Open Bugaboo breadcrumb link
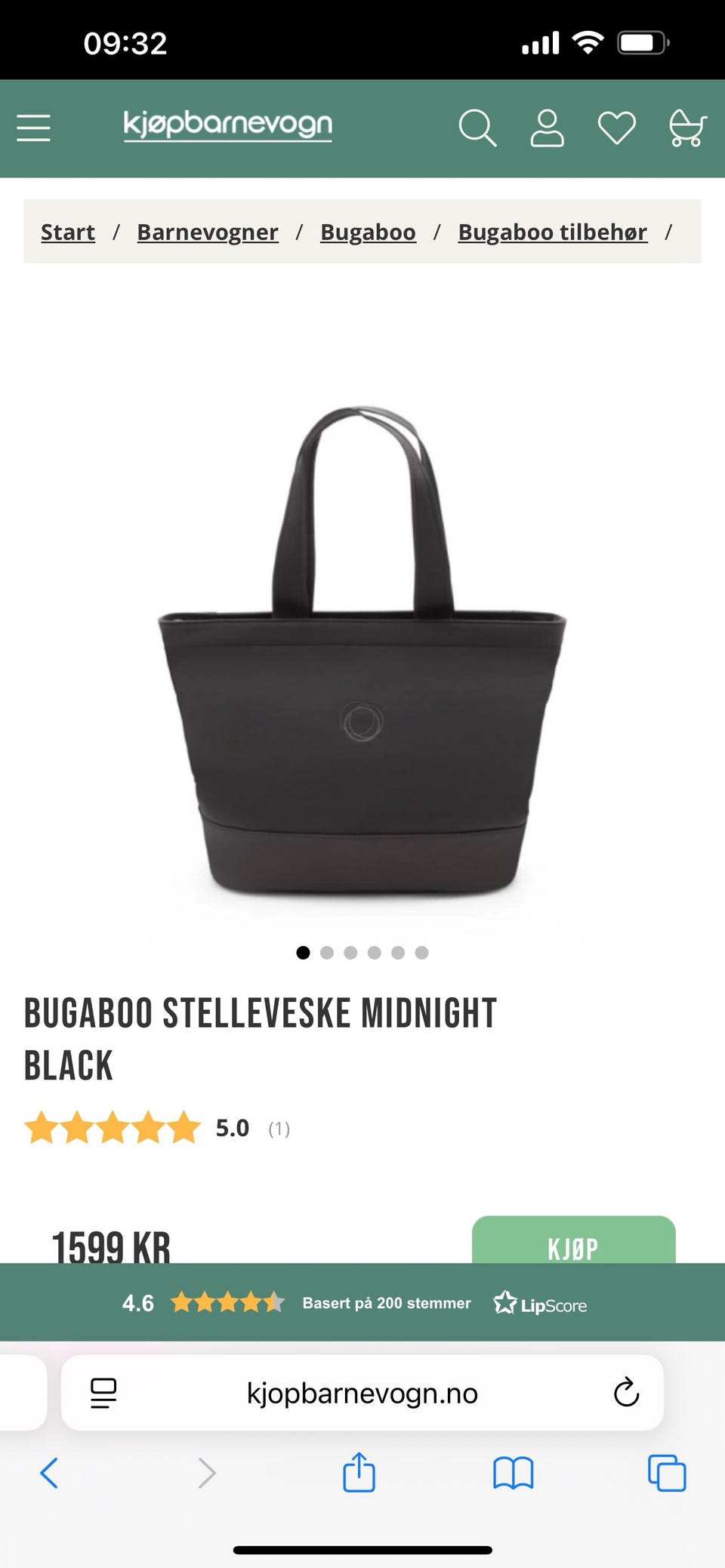Image resolution: width=725 pixels, height=1568 pixels. pos(368,232)
